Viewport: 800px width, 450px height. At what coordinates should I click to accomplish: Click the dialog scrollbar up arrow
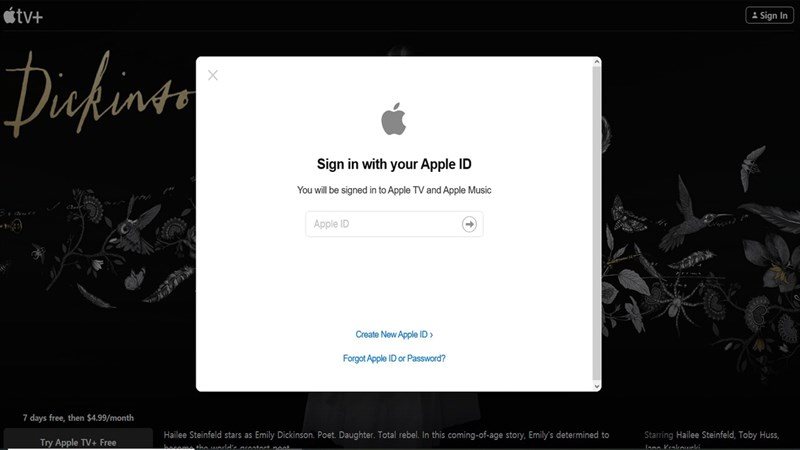coord(596,62)
